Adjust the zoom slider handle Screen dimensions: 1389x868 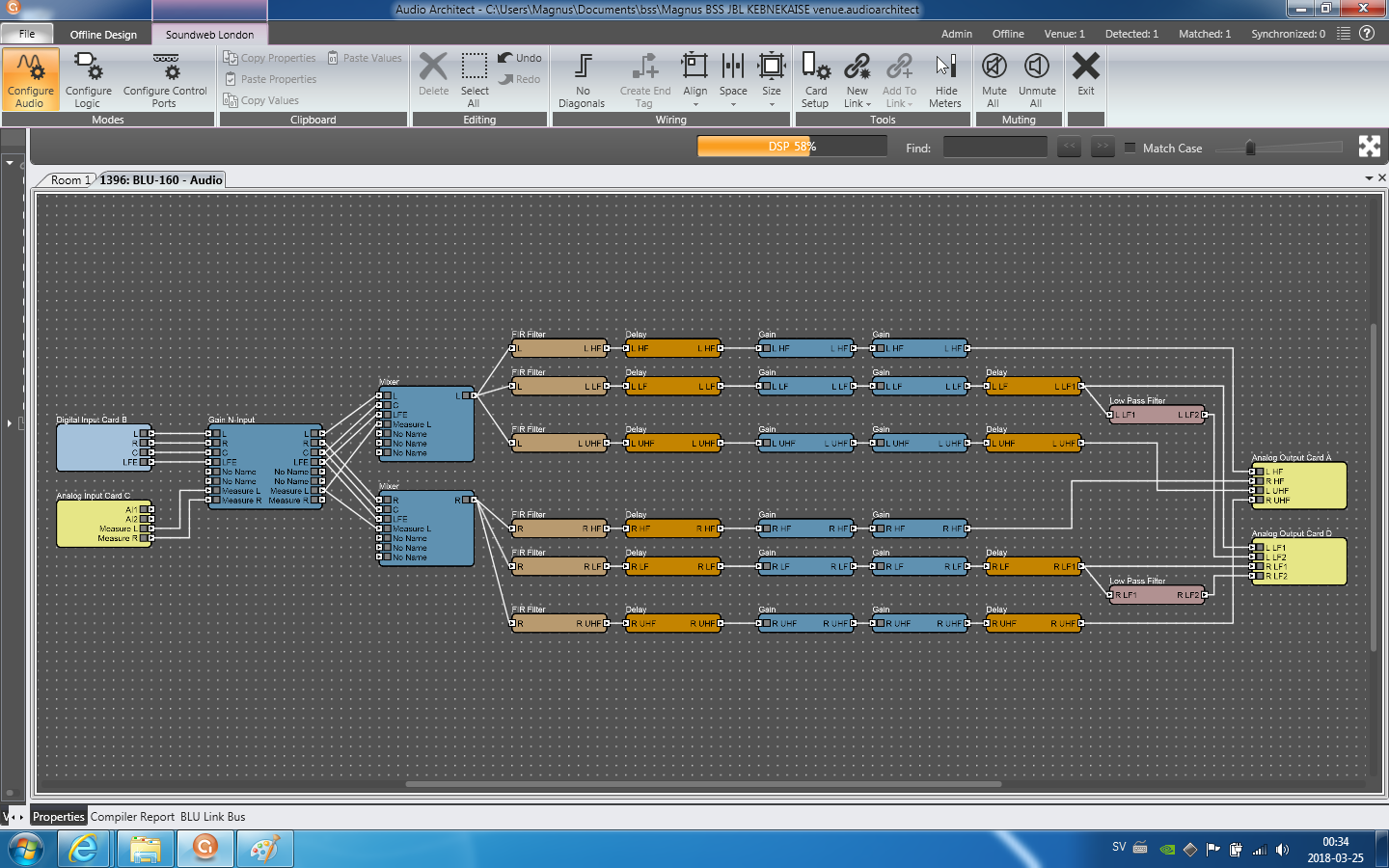(x=1250, y=148)
